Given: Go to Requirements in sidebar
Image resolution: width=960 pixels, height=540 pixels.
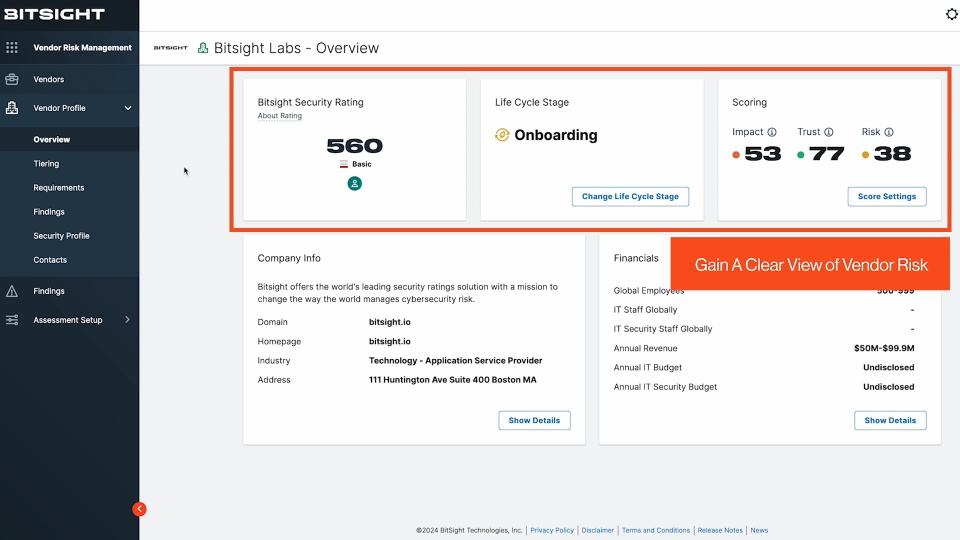Looking at the screenshot, I should [58, 188].
